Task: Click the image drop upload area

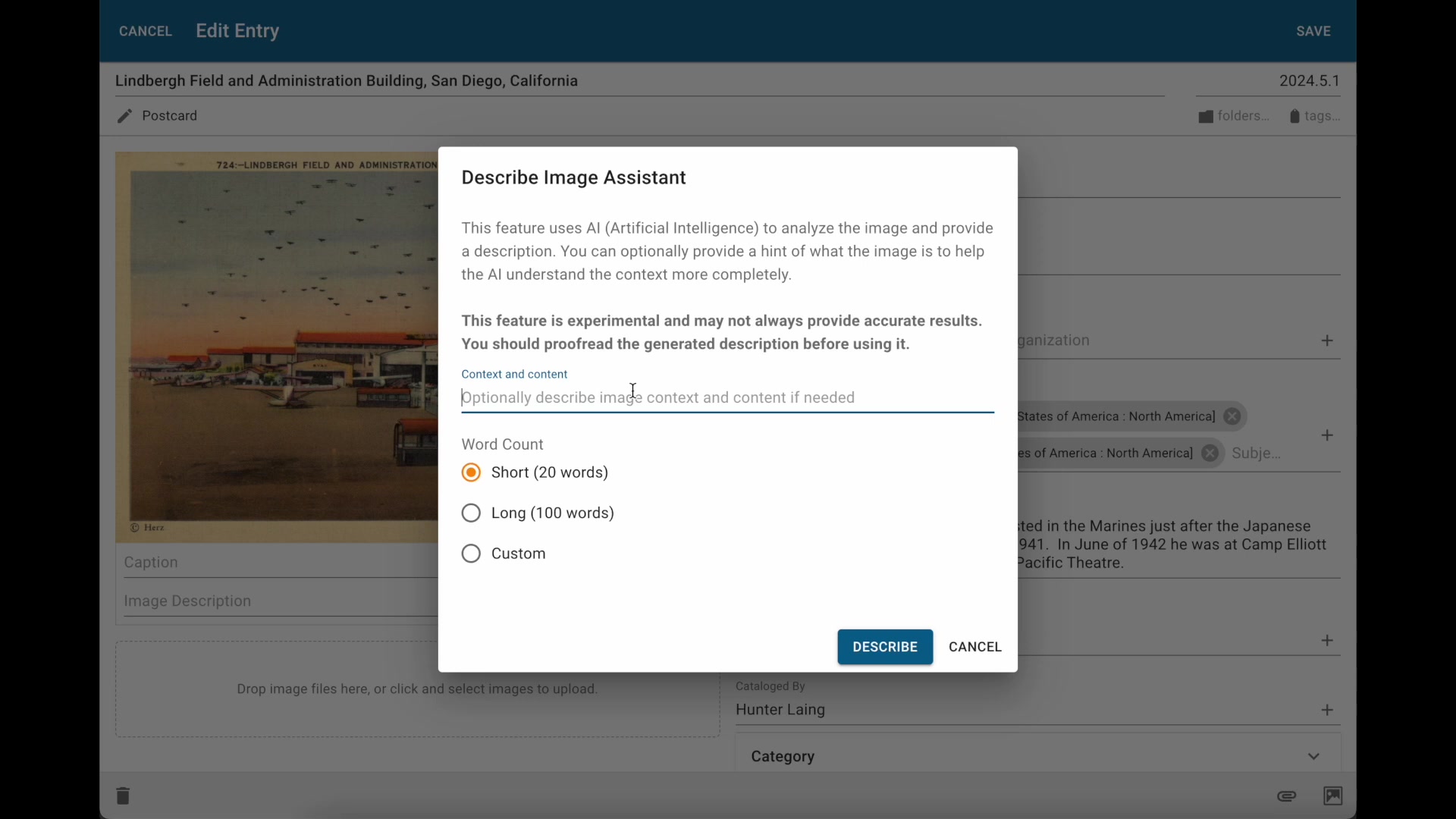Action: tap(417, 689)
